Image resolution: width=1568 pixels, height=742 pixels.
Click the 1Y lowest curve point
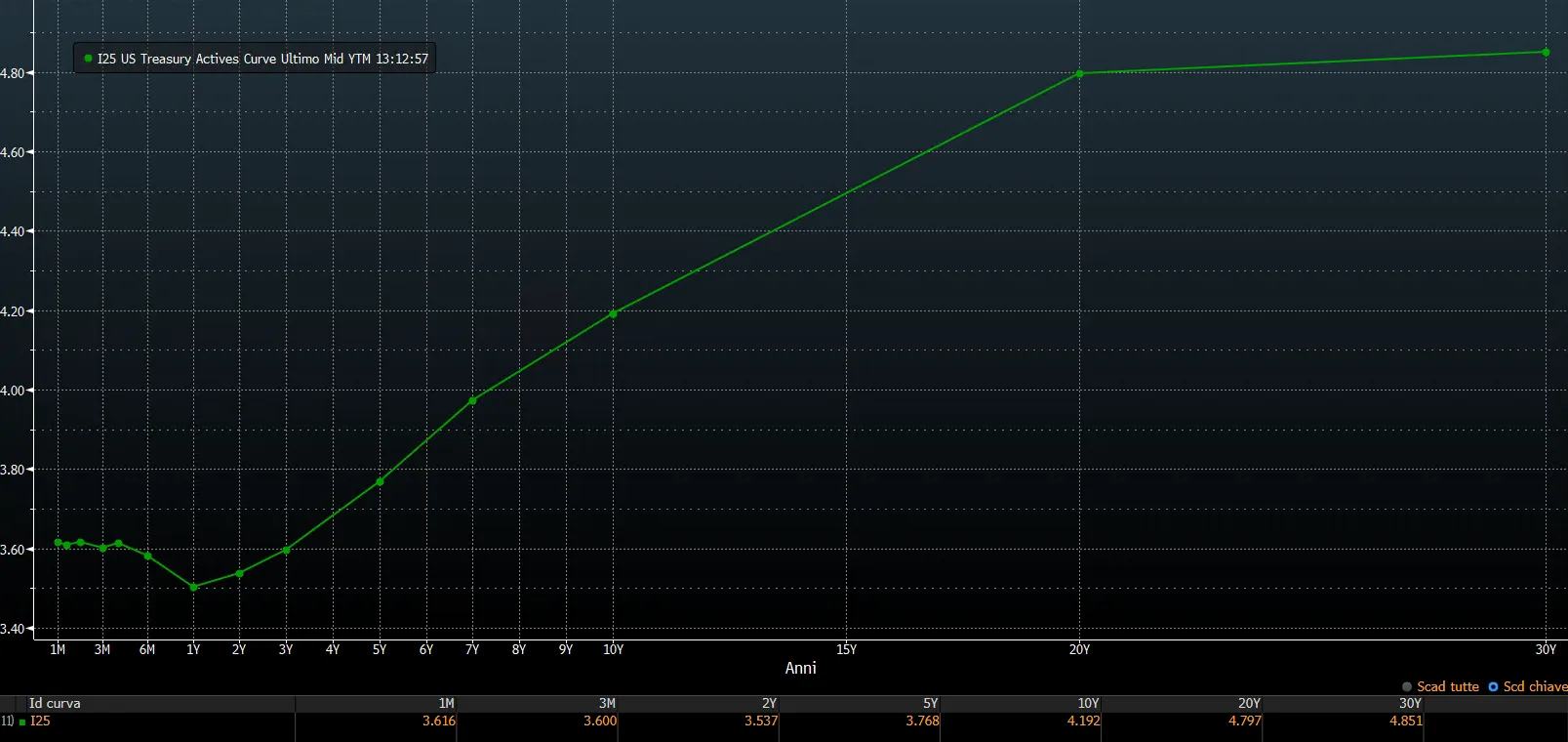(x=193, y=587)
